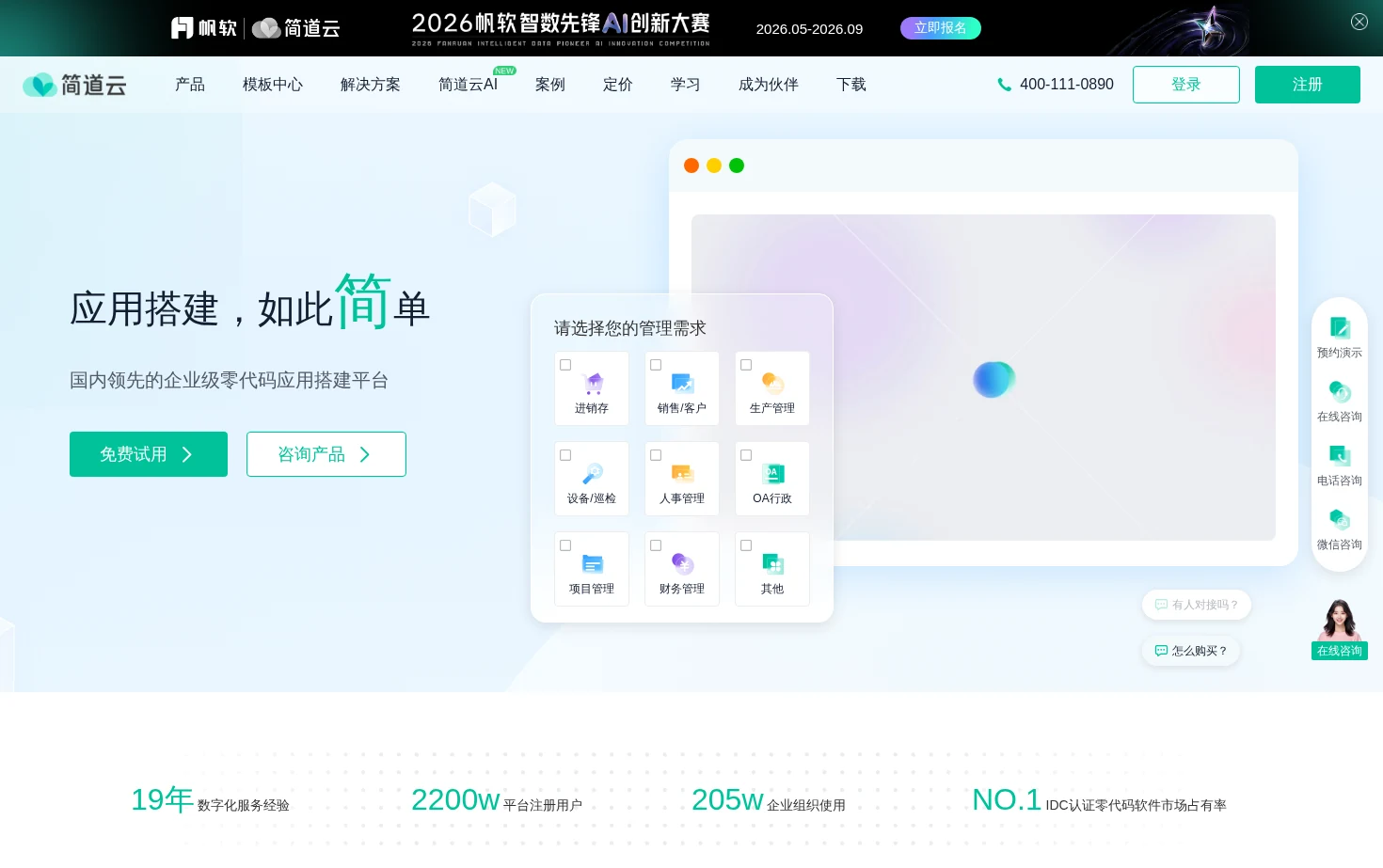1383x868 pixels.
Task: Click the 生产管理 icon
Action: (x=772, y=383)
